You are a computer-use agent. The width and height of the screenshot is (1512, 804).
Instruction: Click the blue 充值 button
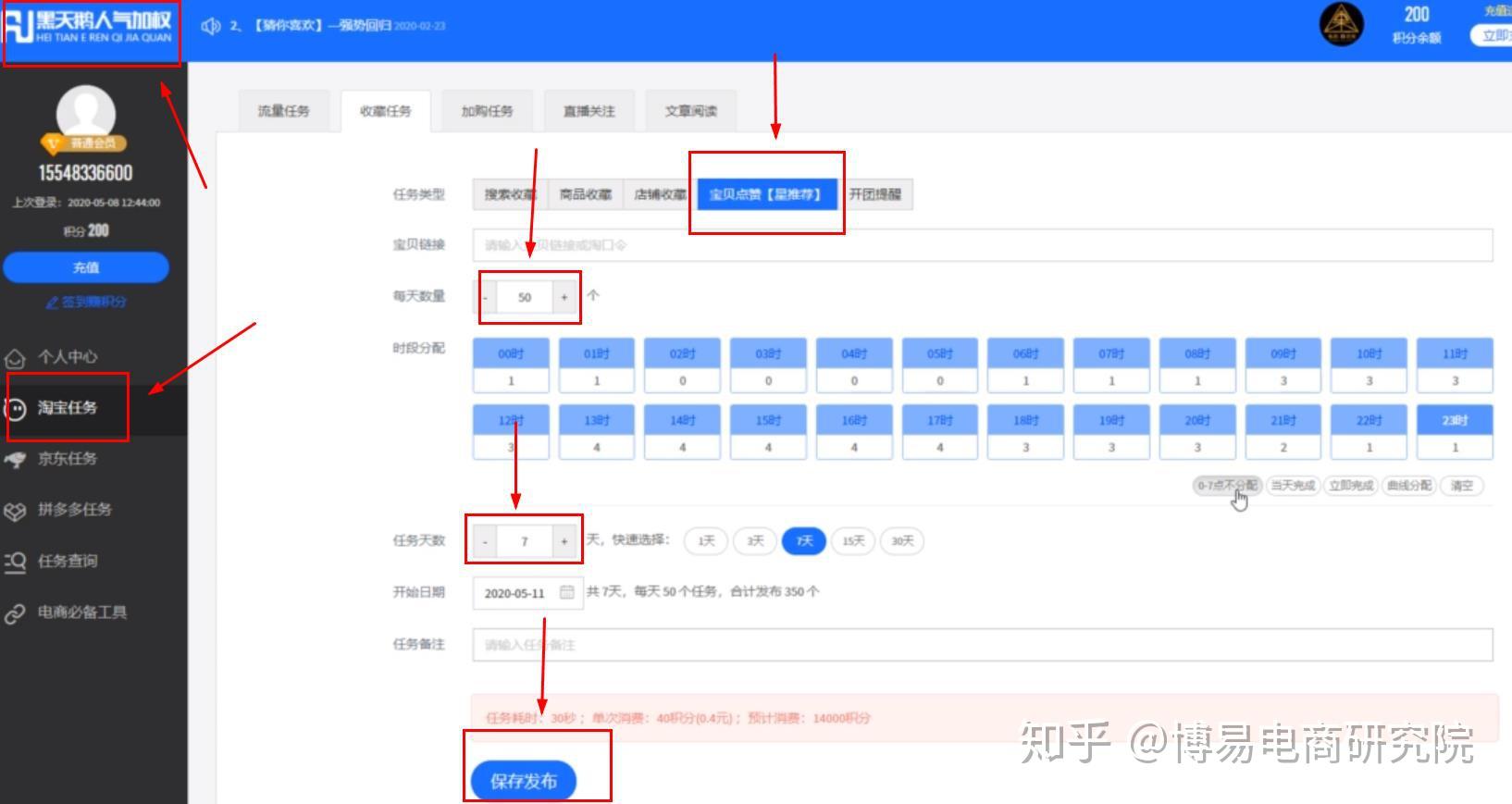coord(86,267)
